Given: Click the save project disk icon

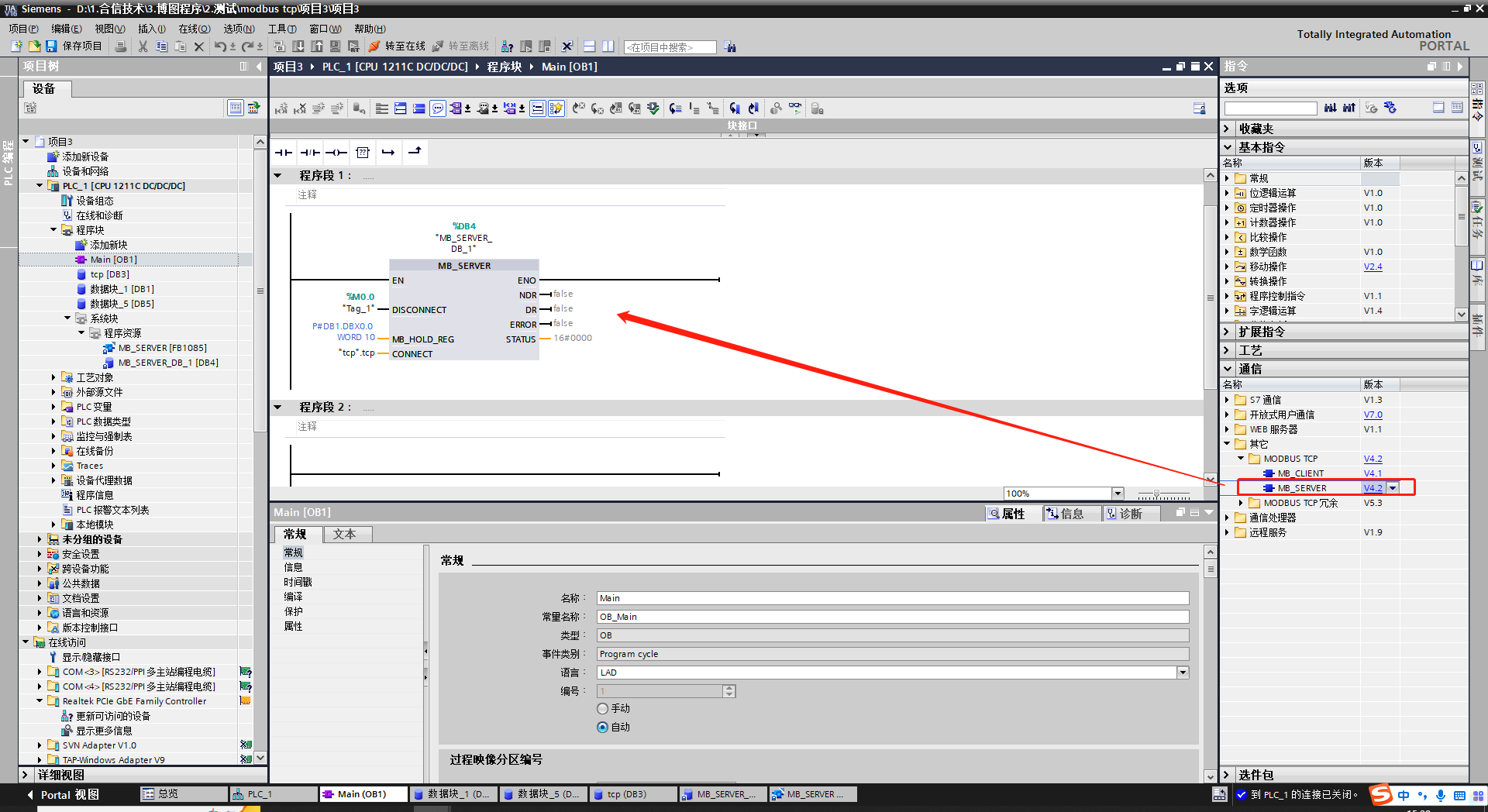Looking at the screenshot, I should click(51, 46).
